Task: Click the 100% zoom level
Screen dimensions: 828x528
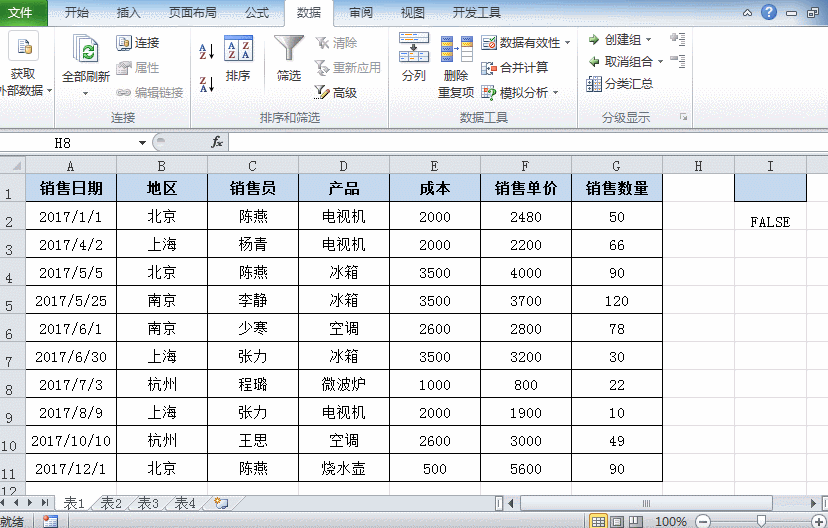Action: (671, 522)
